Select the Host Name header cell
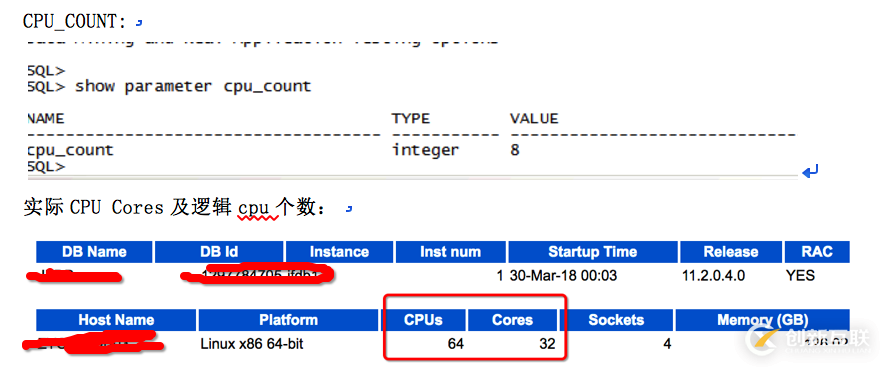The width and height of the screenshot is (880, 368). pos(116,320)
